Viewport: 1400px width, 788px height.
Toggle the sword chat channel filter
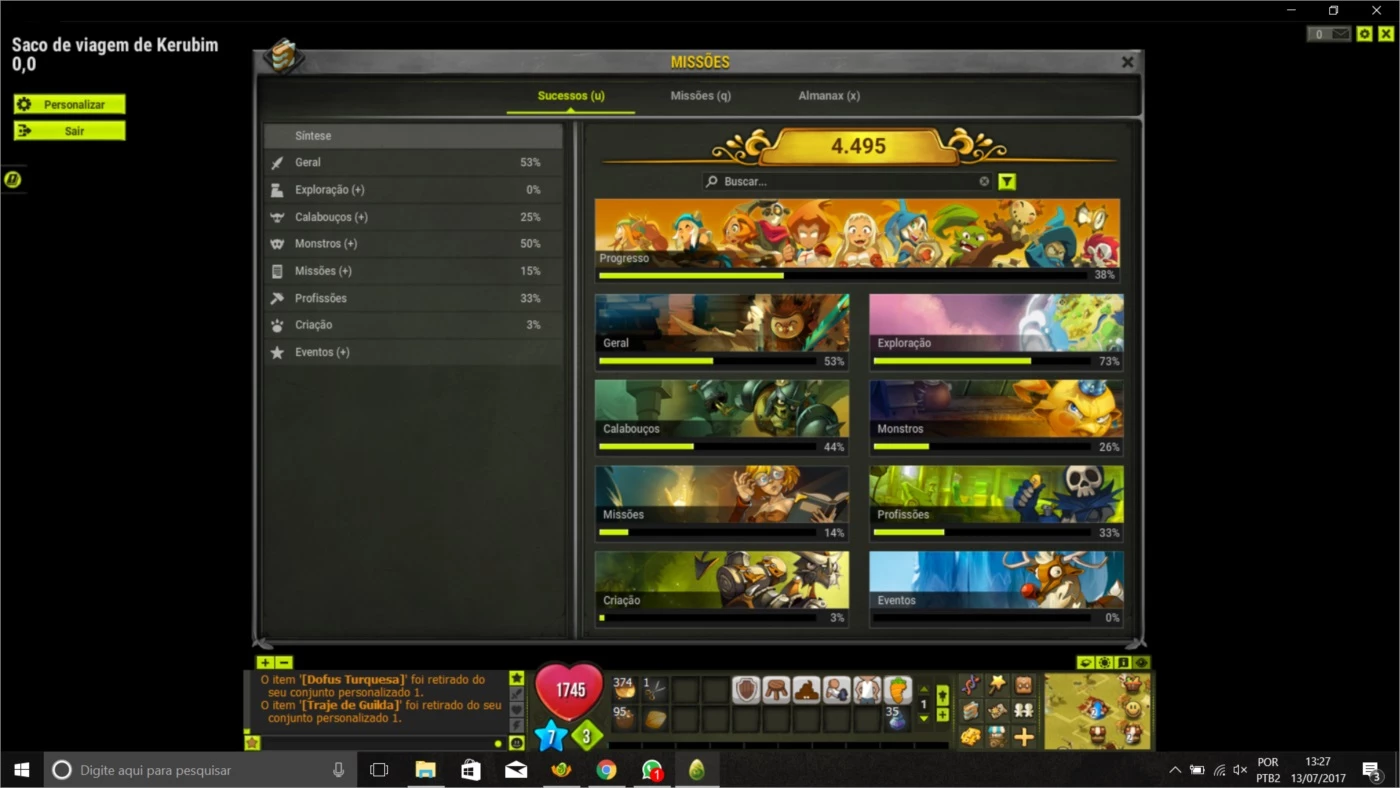point(517,694)
